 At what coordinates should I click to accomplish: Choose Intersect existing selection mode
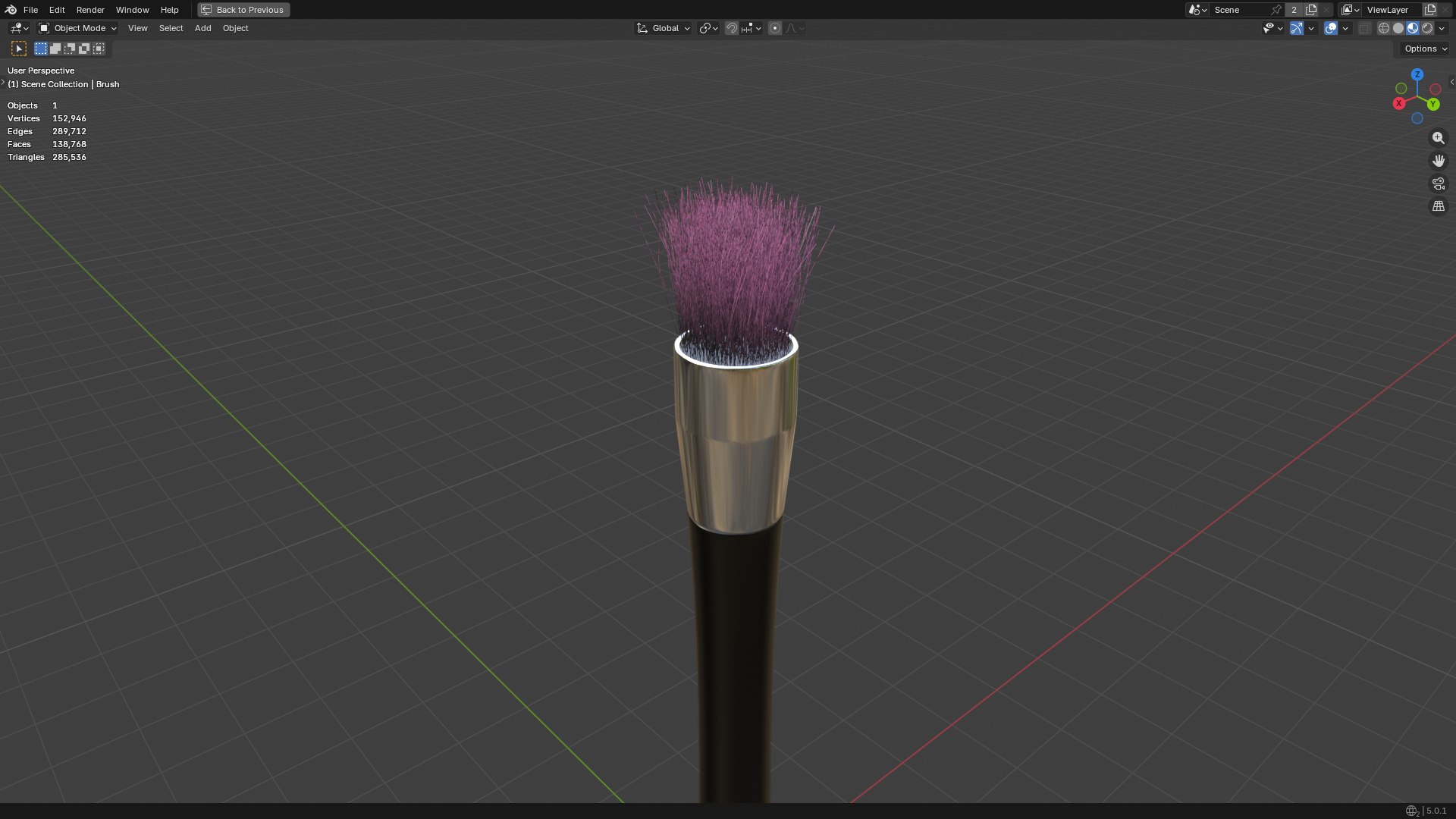coord(99,49)
